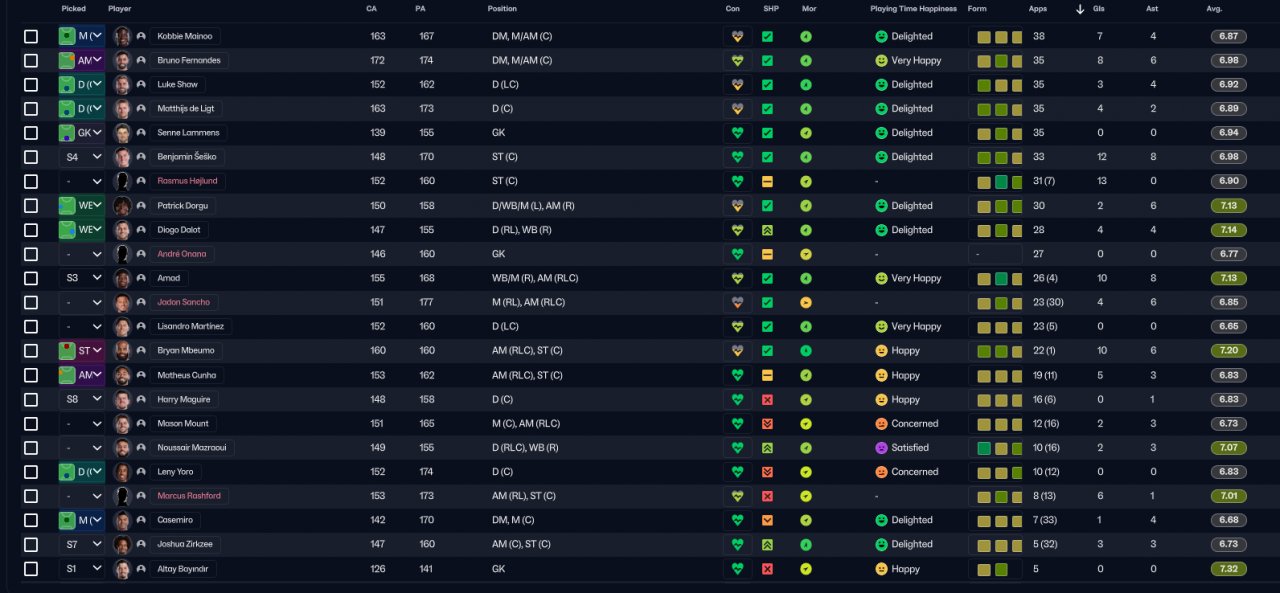Click the Delighted smiley for Matthijs de Ligt

882,108
